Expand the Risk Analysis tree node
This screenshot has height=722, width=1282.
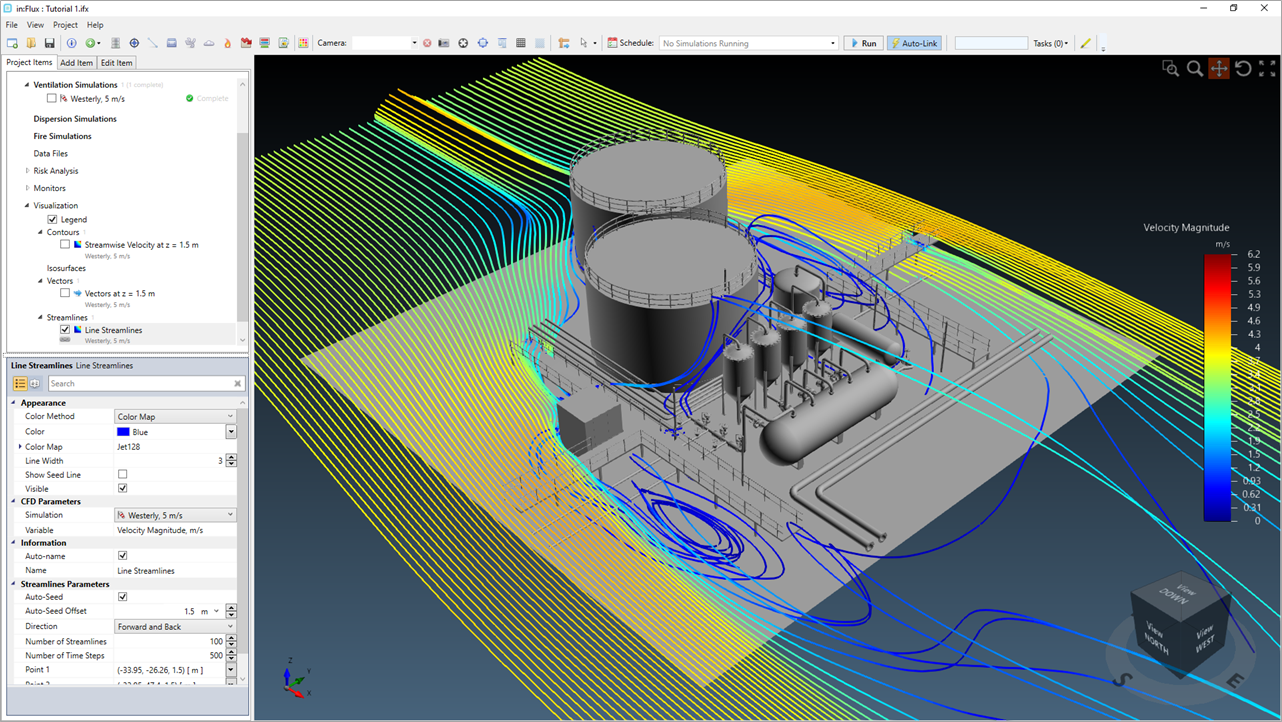27,171
